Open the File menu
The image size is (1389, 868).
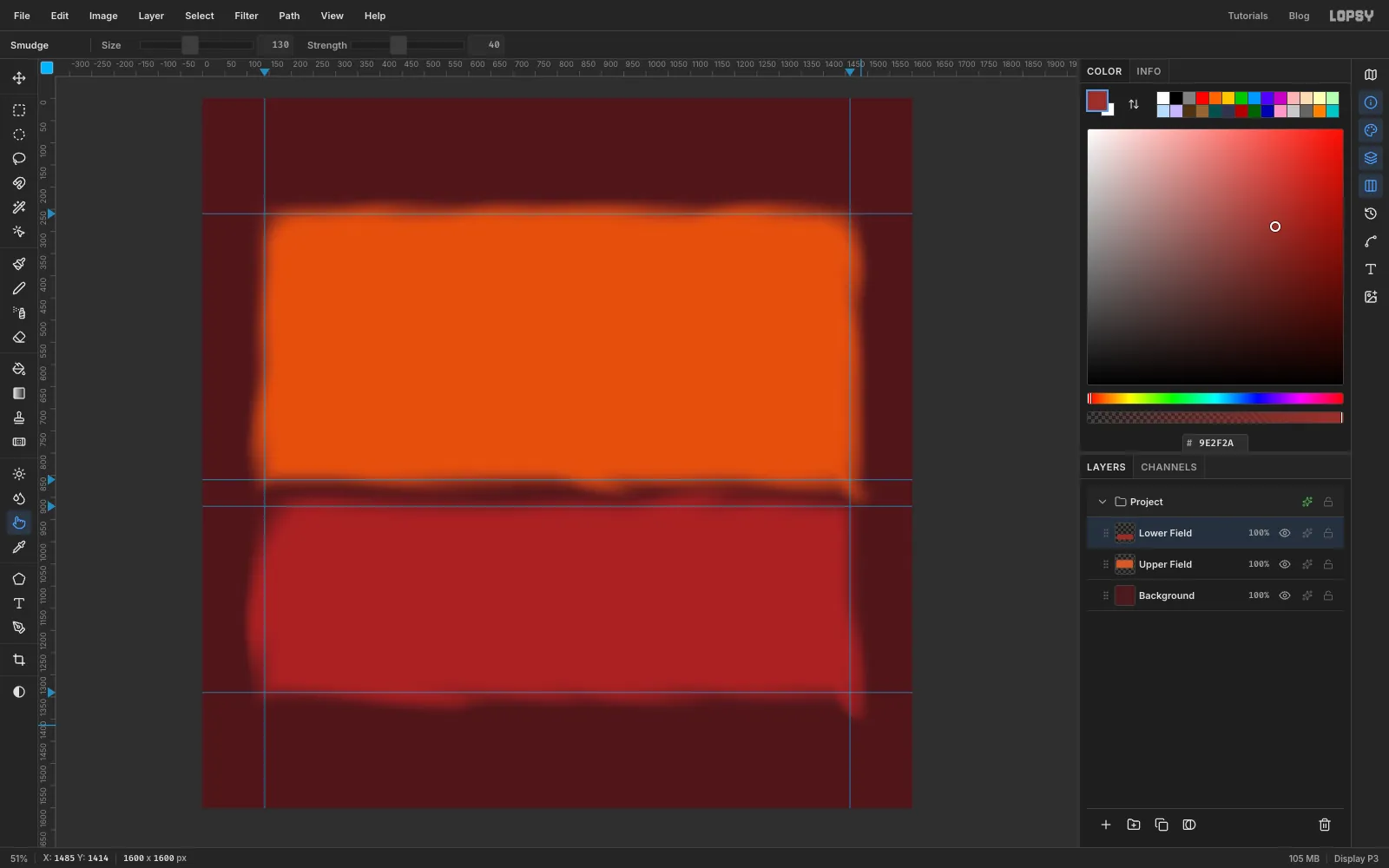(x=22, y=16)
